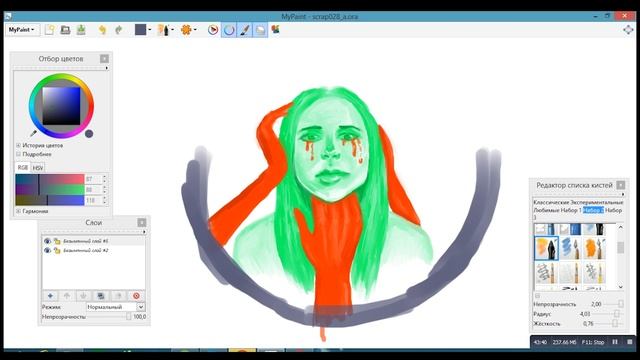The height and width of the screenshot is (360, 640).
Task: Click the current color swatch in toolbar
Action: tap(140, 29)
